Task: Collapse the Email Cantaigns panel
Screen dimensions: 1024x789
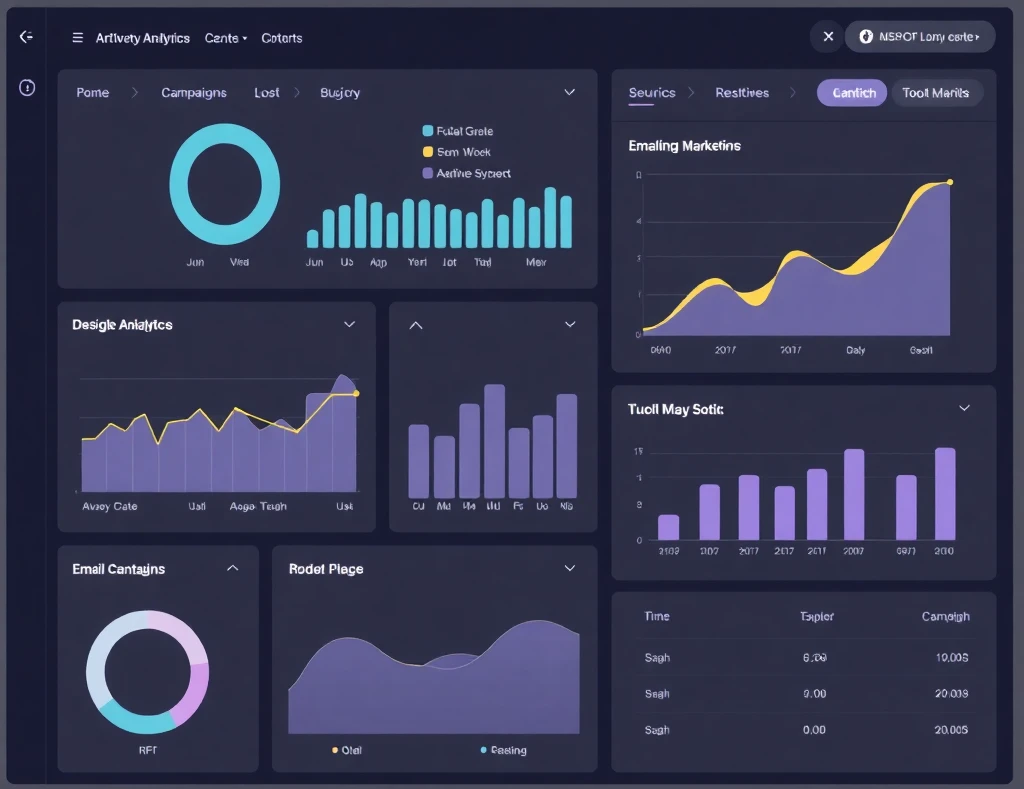Action: pos(233,568)
